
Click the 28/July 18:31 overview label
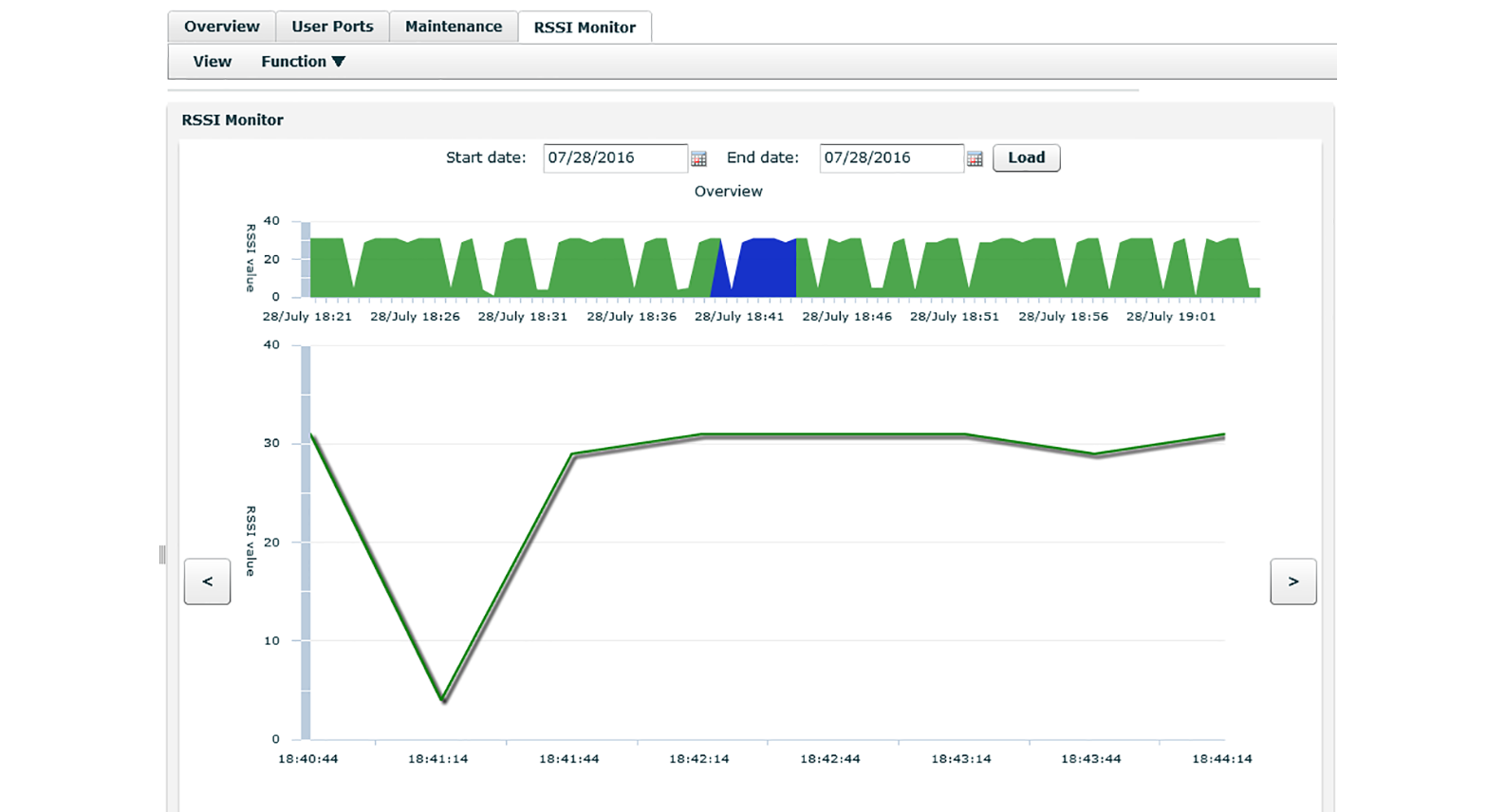click(x=523, y=317)
